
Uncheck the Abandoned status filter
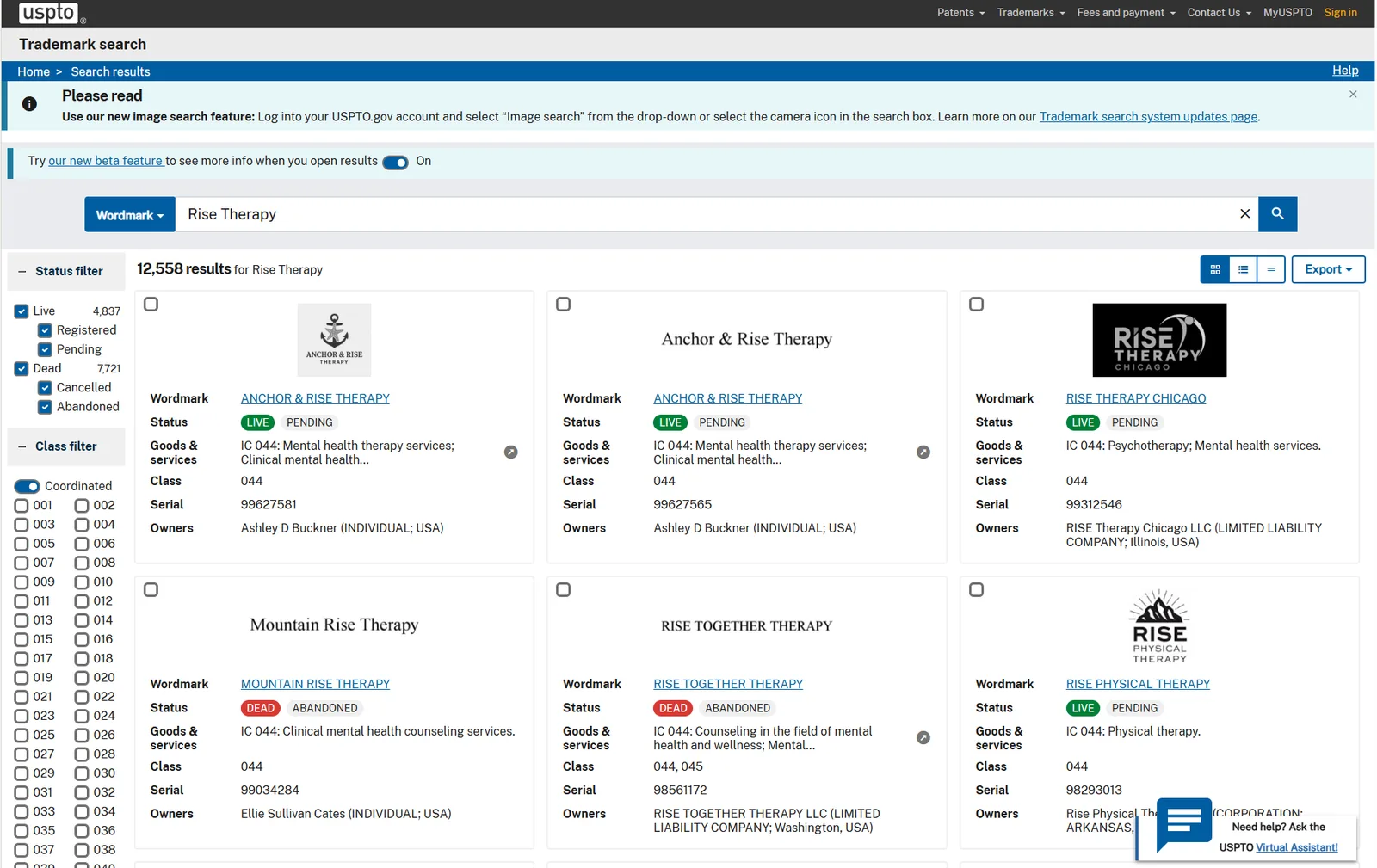(45, 407)
